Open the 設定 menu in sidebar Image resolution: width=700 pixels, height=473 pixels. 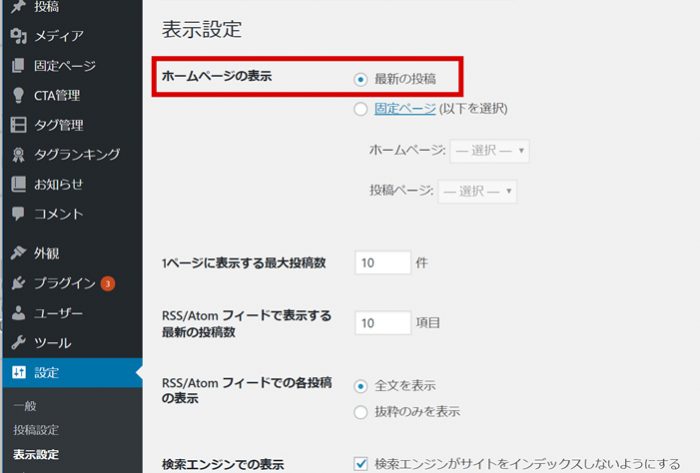coord(47,373)
